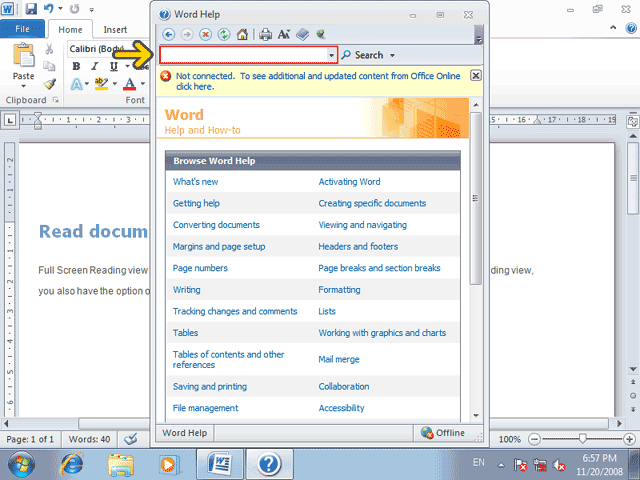Click the Keep On Top pin icon
This screenshot has height=480, width=640.
click(321, 35)
